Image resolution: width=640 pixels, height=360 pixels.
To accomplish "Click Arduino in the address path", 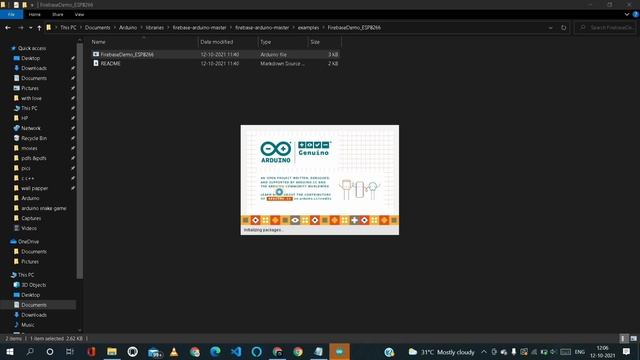I will pyautogui.click(x=128, y=28).
